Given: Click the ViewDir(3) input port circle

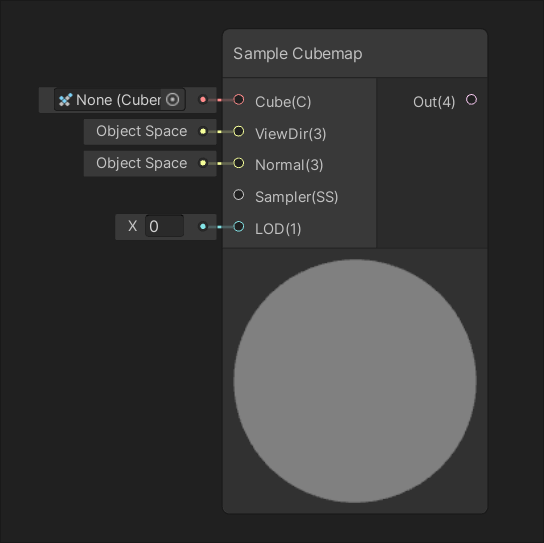Looking at the screenshot, I should [x=239, y=131].
